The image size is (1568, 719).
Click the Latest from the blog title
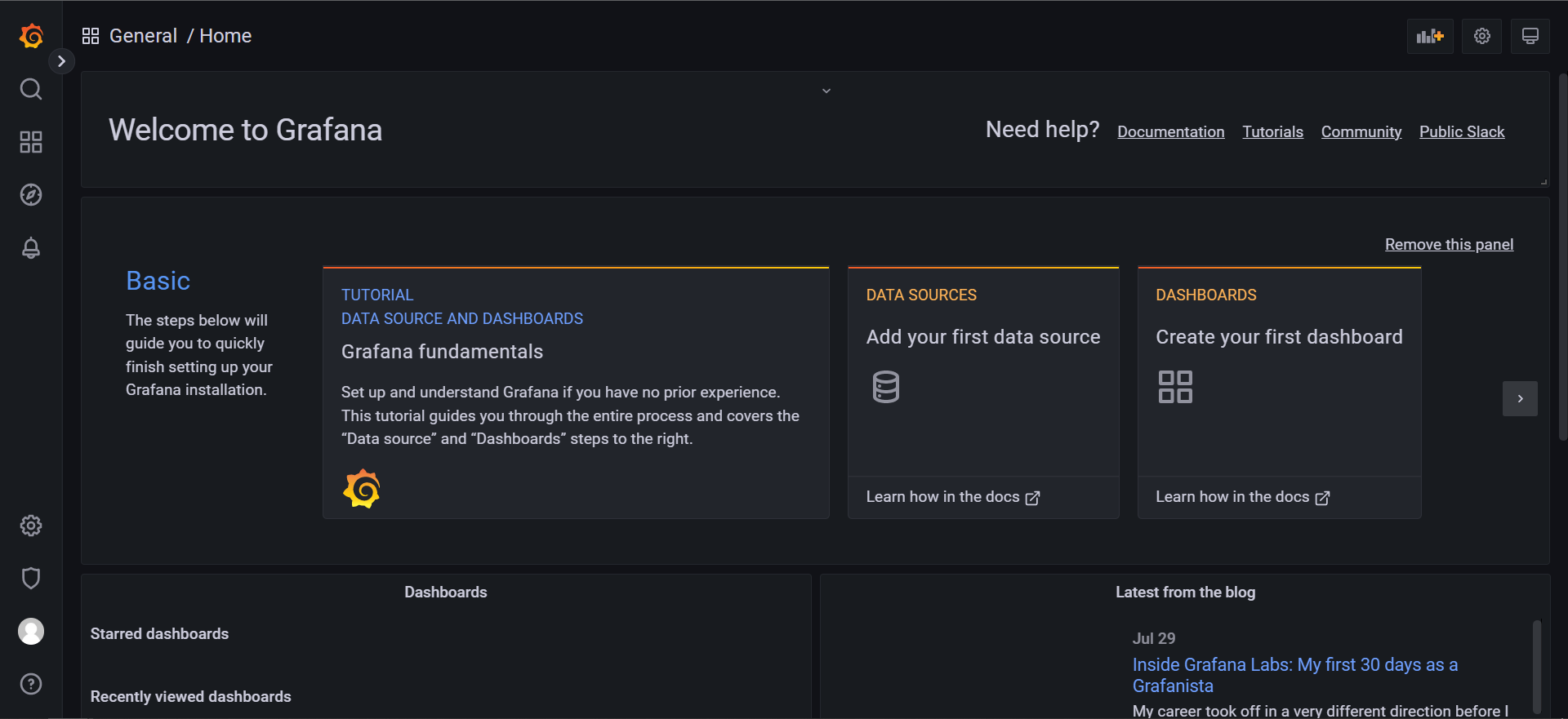tap(1186, 593)
